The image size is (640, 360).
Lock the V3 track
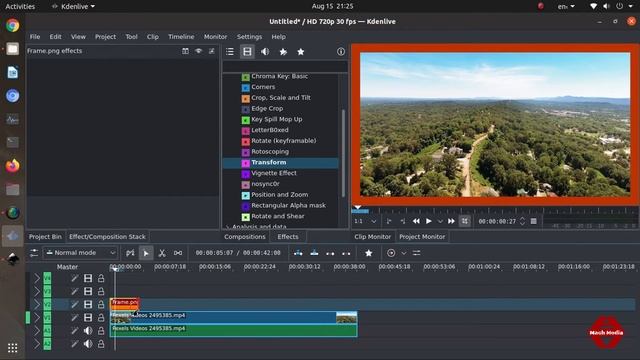(101, 291)
